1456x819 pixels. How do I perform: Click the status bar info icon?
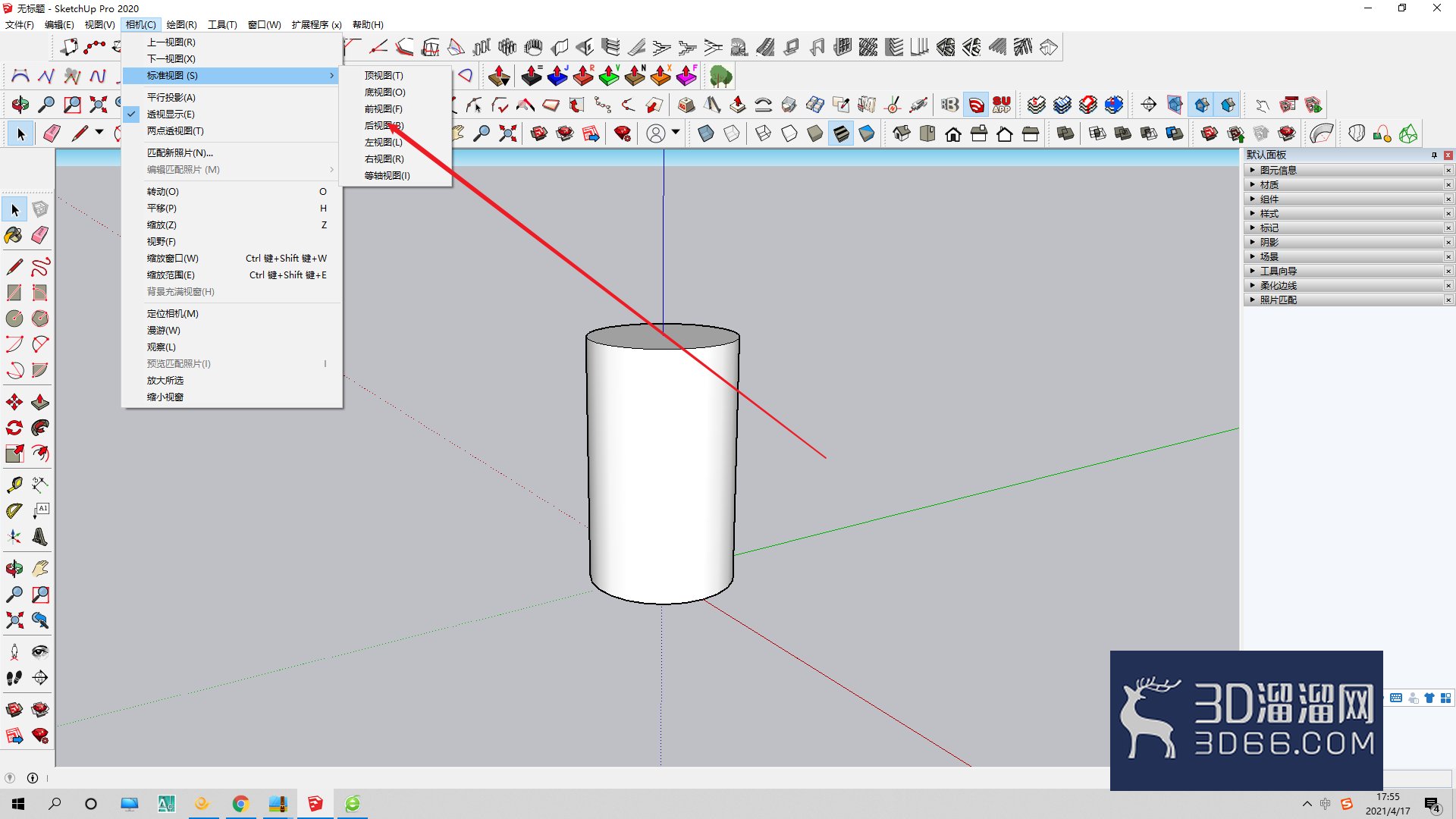click(x=33, y=778)
